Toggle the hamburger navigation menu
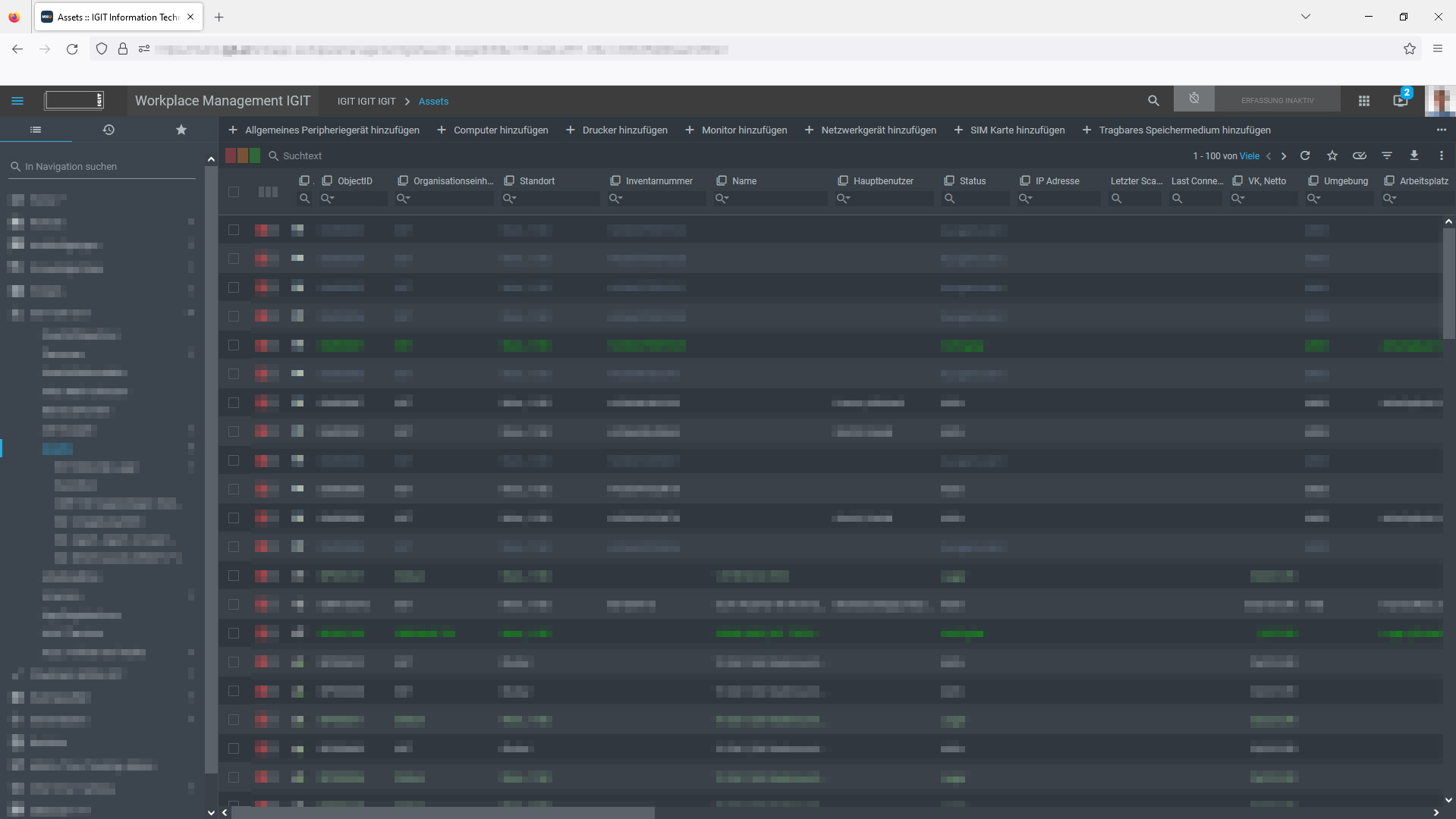Screen dimensions: 1456x819 tap(17, 101)
